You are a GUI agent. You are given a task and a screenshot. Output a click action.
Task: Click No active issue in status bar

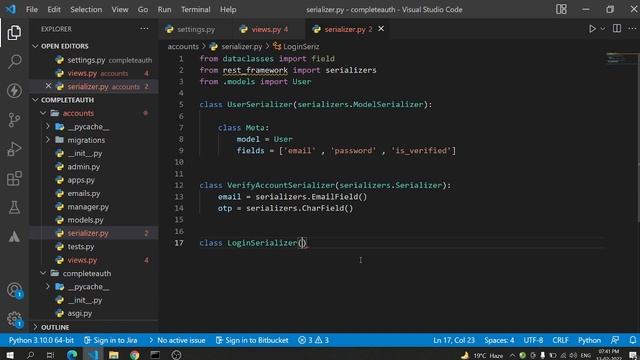click(177, 340)
